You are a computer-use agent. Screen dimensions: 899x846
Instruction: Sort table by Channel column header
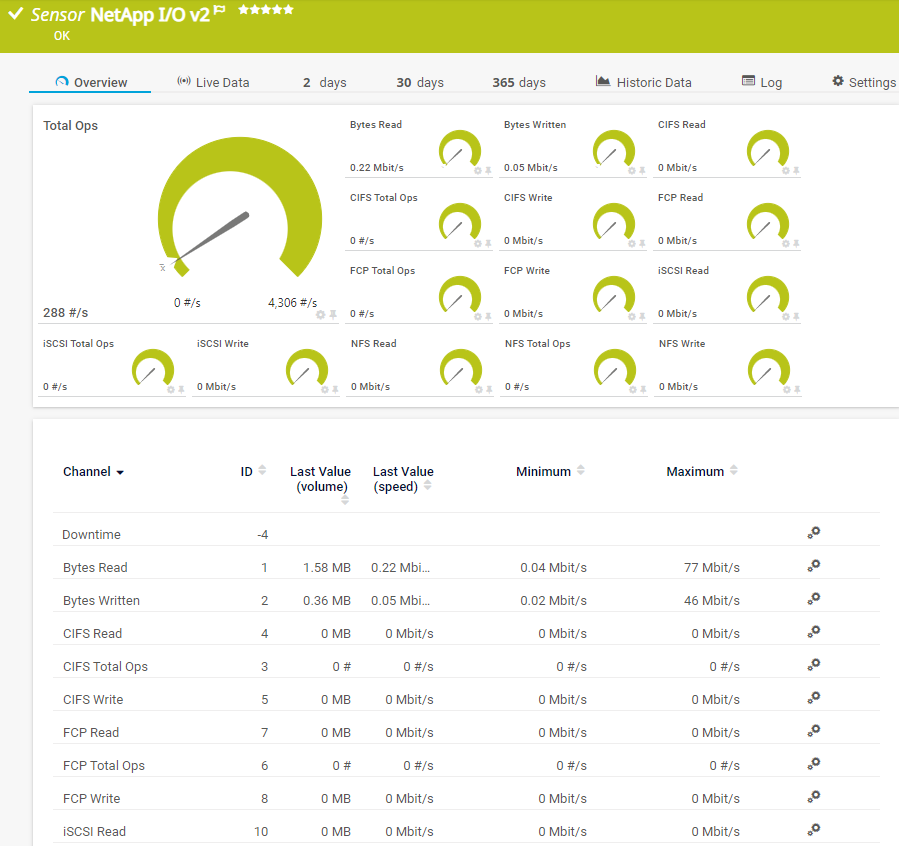pyautogui.click(x=93, y=472)
